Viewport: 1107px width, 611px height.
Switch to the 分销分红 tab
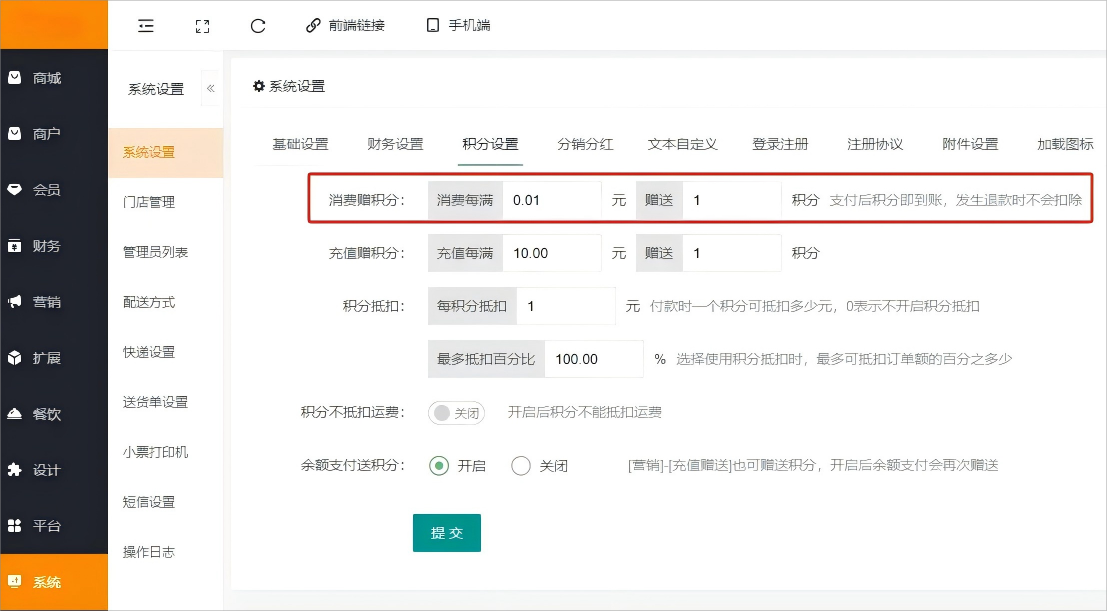(x=585, y=144)
